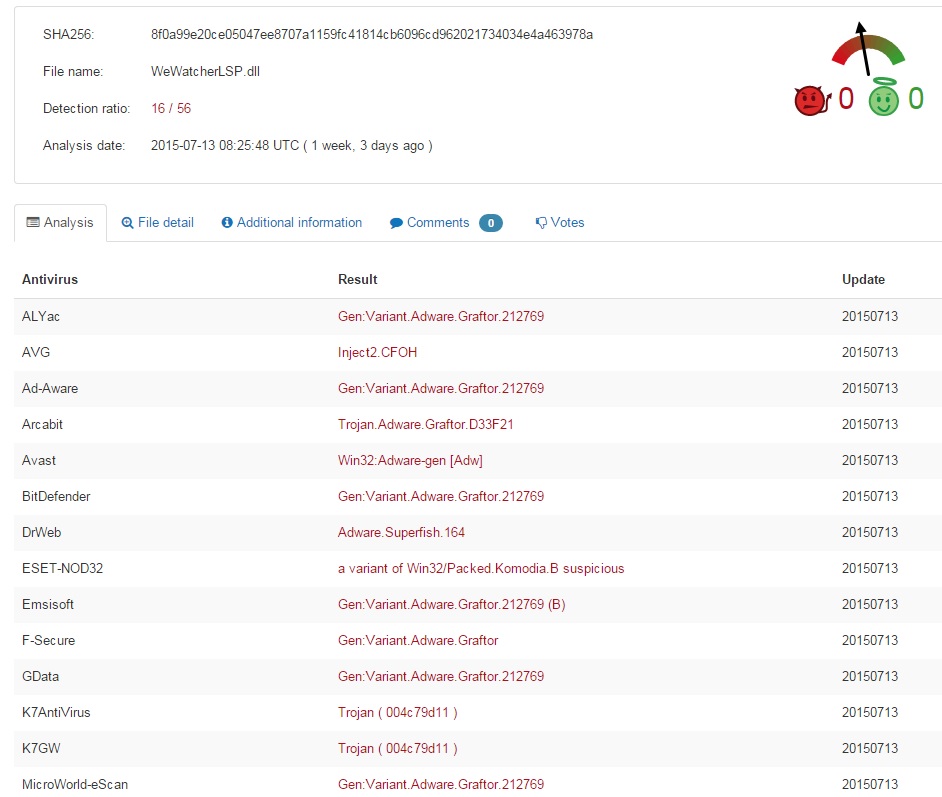
Task: Click the red devil malicious vote icon
Action: click(x=813, y=100)
